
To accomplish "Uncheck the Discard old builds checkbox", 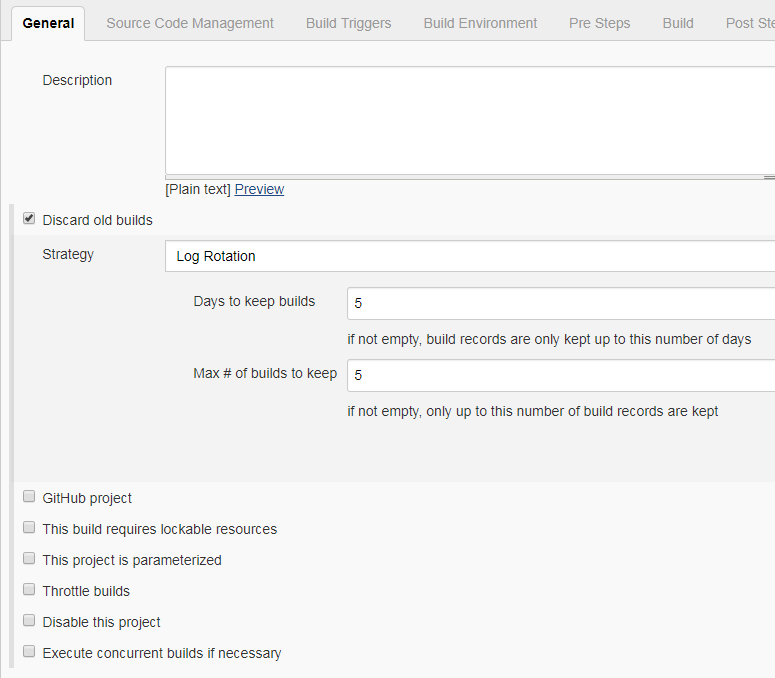I will (x=29, y=218).
